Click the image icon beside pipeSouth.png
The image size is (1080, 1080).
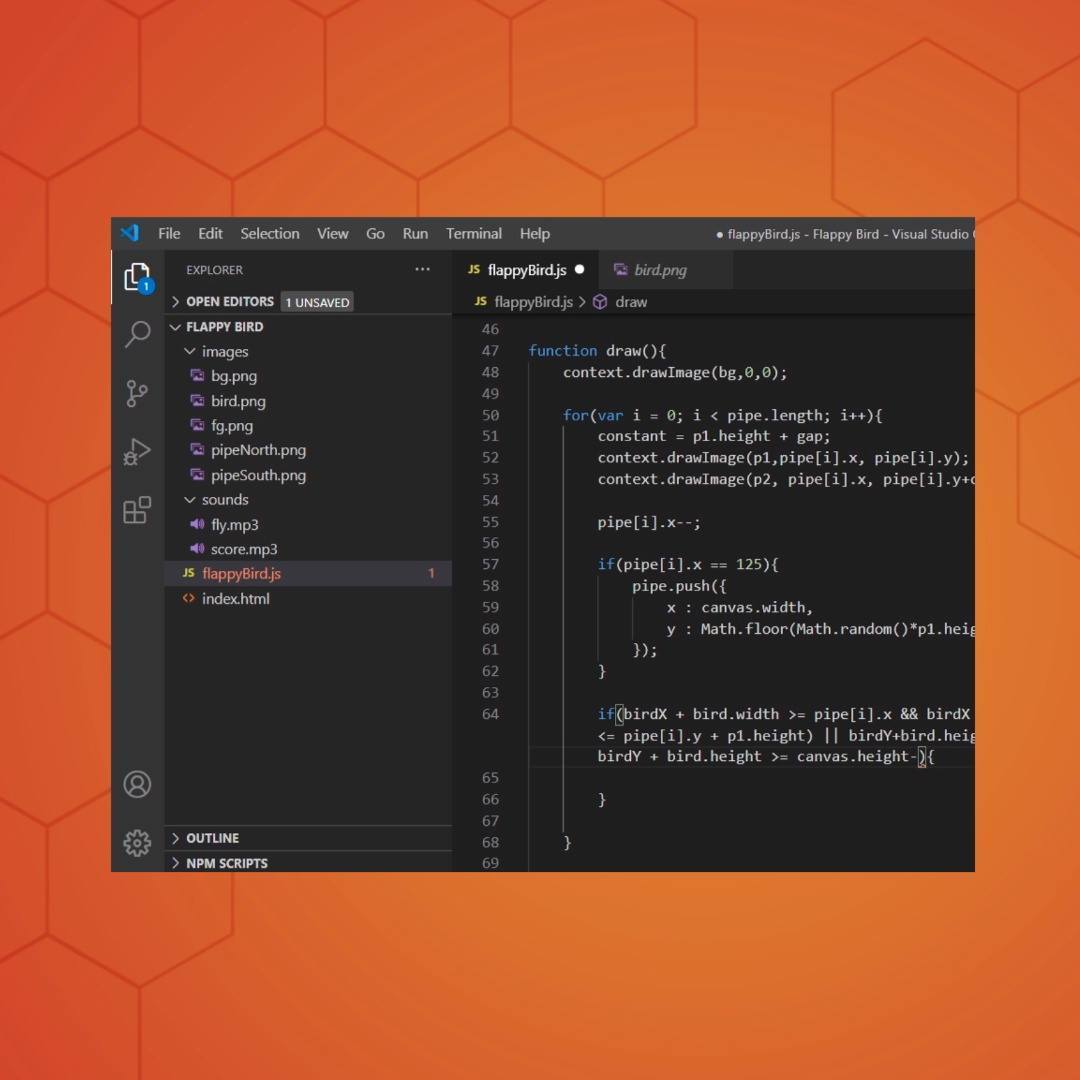[197, 475]
